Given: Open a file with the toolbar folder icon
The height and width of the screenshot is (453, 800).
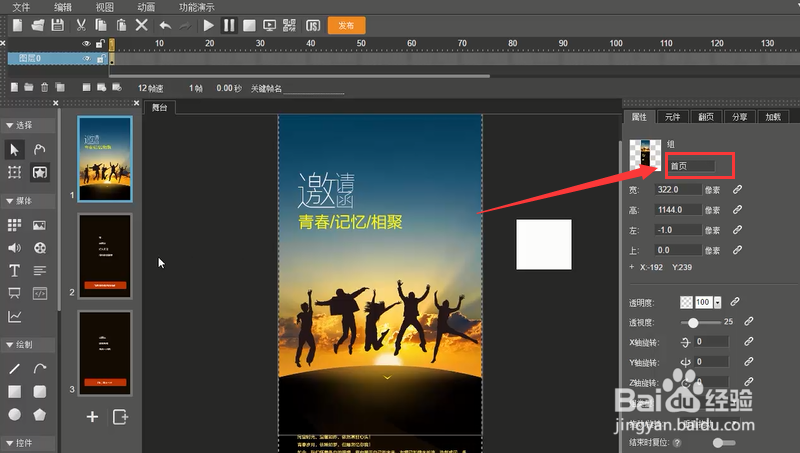Looking at the screenshot, I should click(38, 25).
